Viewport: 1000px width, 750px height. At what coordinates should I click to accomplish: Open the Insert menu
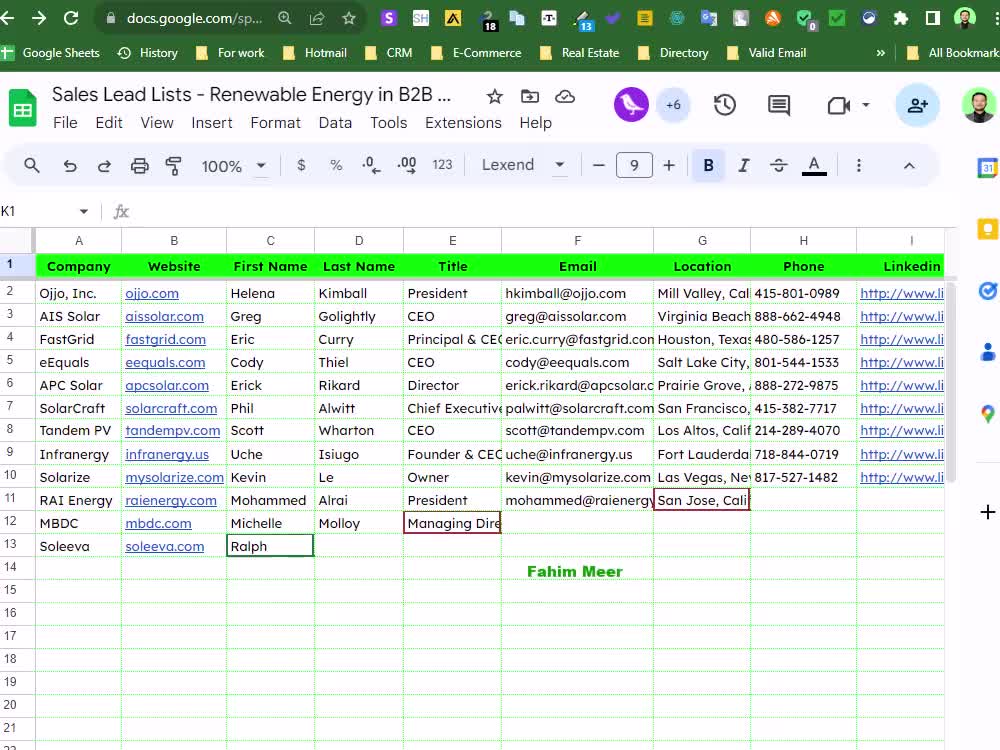pyautogui.click(x=212, y=122)
